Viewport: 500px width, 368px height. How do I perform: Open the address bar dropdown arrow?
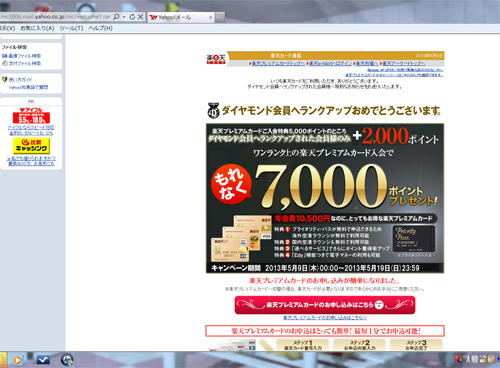(x=124, y=17)
